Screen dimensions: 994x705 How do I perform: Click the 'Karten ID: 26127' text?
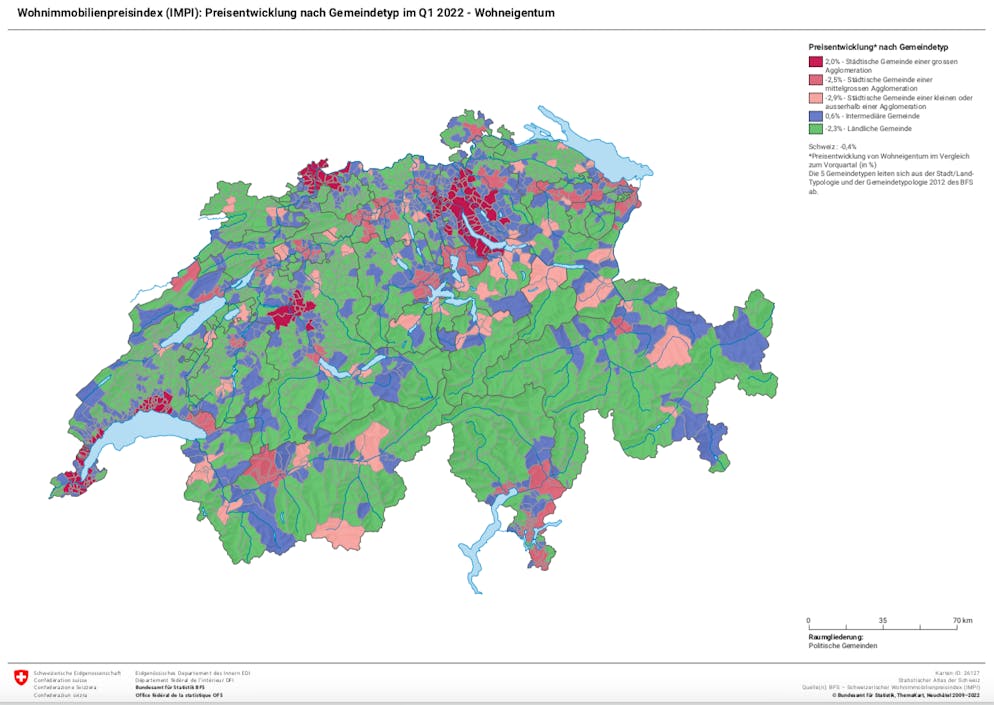point(957,673)
